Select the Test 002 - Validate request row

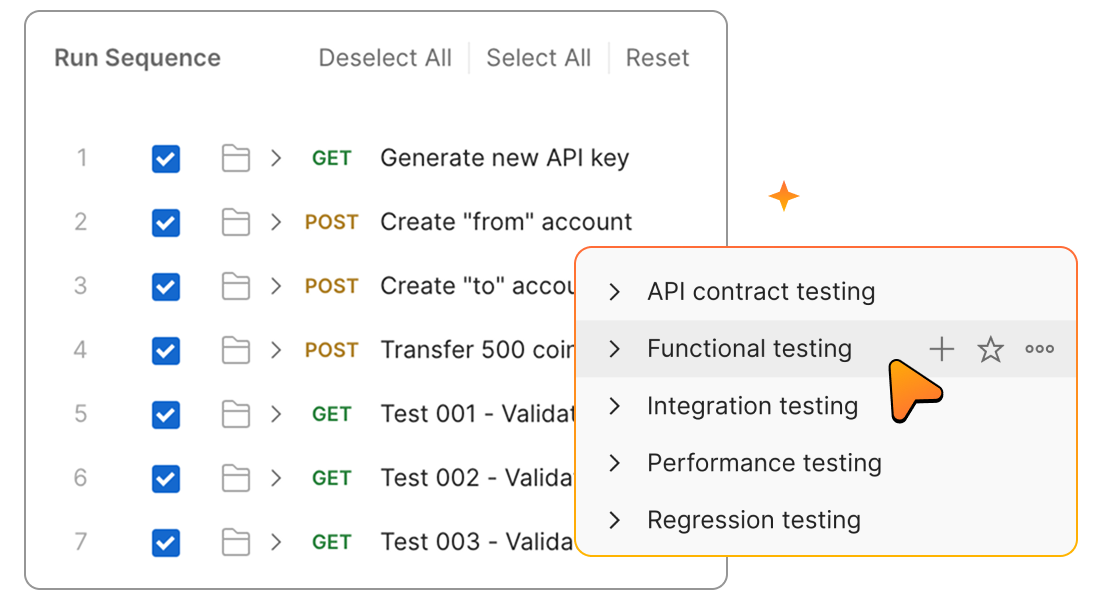click(460, 478)
